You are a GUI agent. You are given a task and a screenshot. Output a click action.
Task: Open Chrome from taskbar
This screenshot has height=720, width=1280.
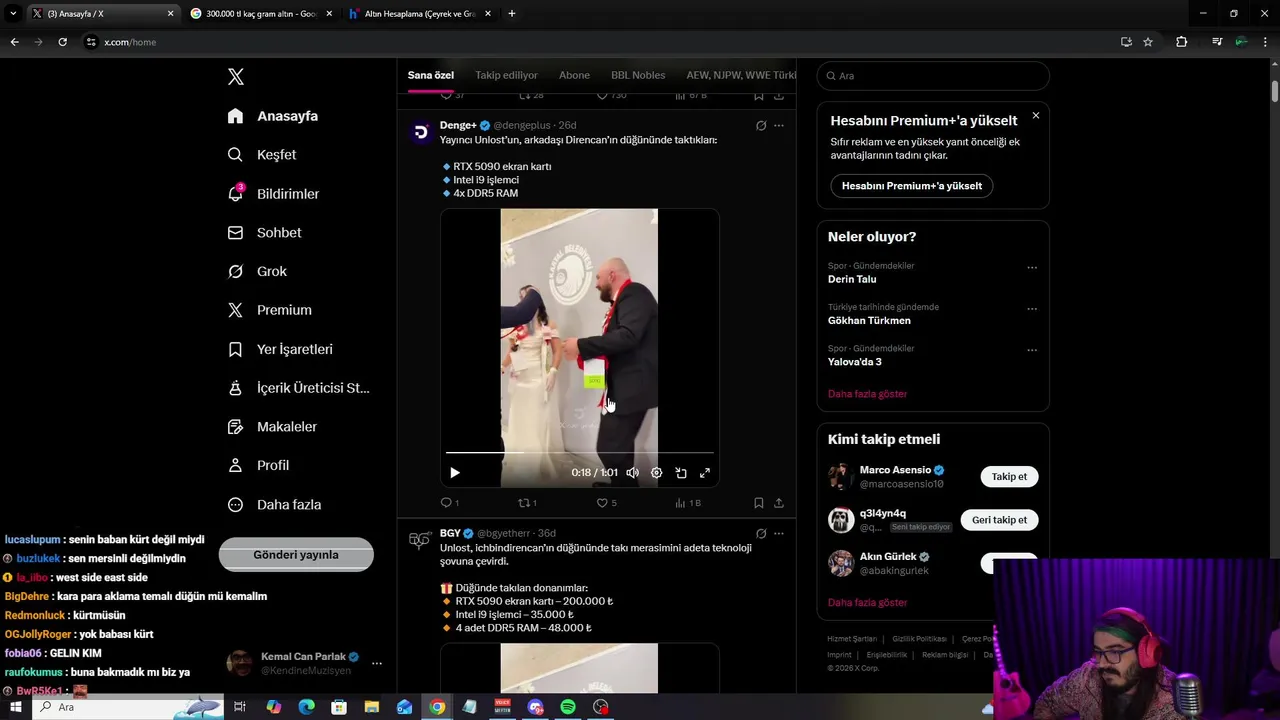coord(437,707)
